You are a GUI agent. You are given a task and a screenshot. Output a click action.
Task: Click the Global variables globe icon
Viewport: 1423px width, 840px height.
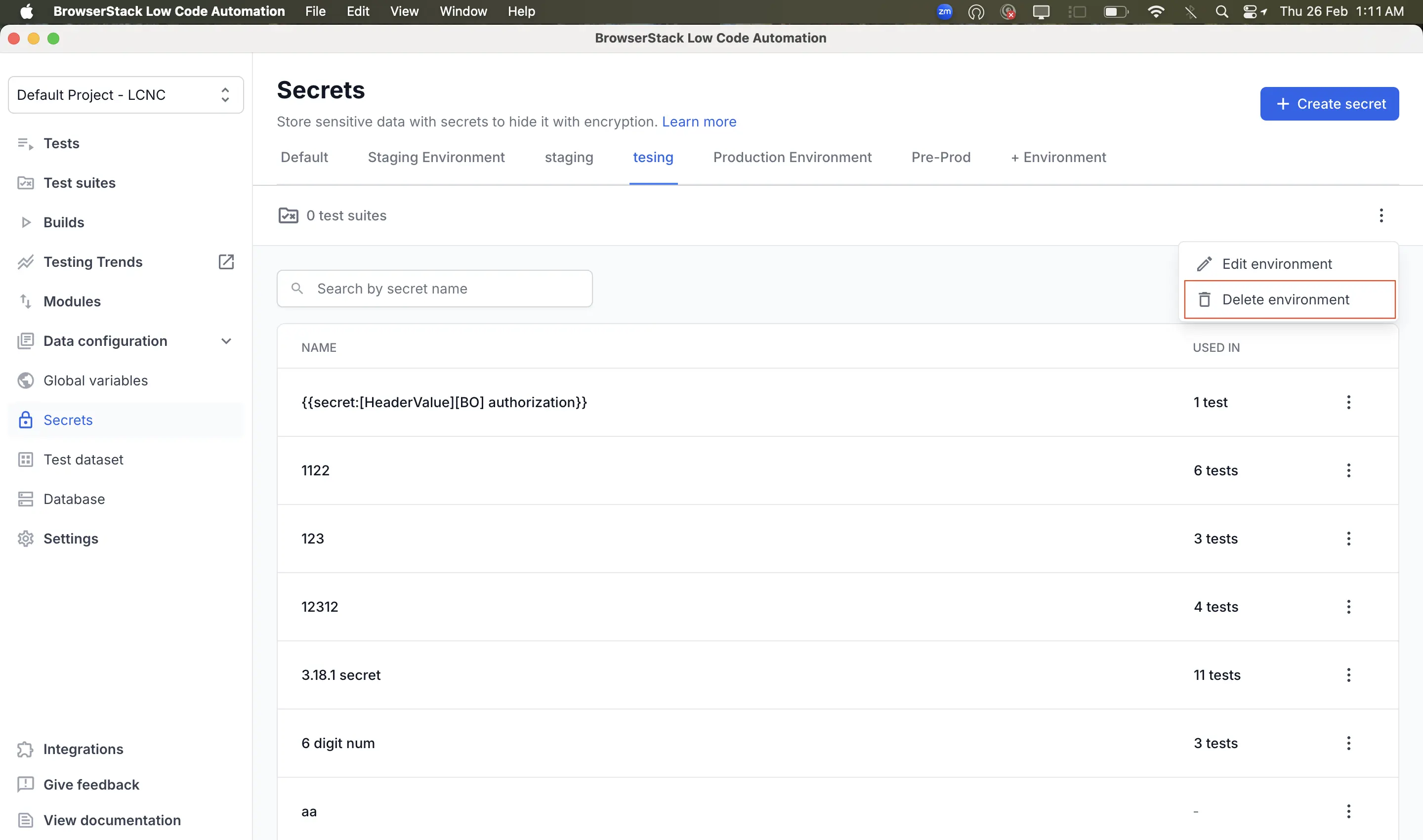click(25, 380)
